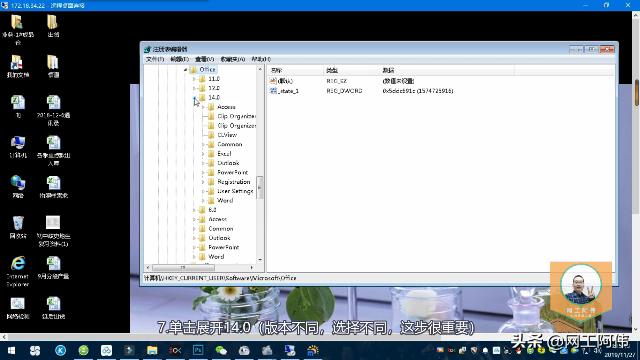Screen dimensions: 640x360
Task: Select the Excel key folder icon
Action: click(x=211, y=154)
